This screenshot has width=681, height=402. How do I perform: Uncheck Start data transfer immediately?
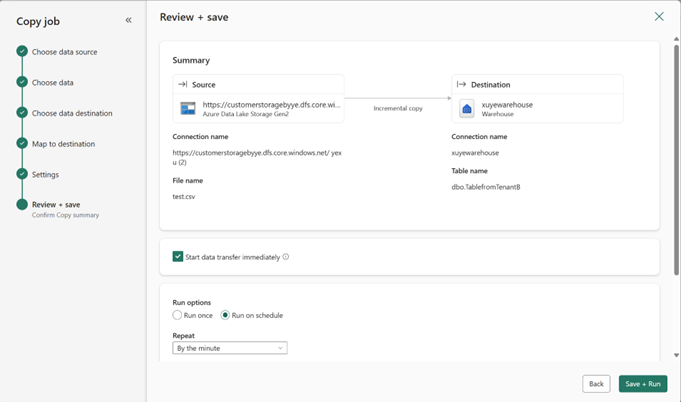178,257
